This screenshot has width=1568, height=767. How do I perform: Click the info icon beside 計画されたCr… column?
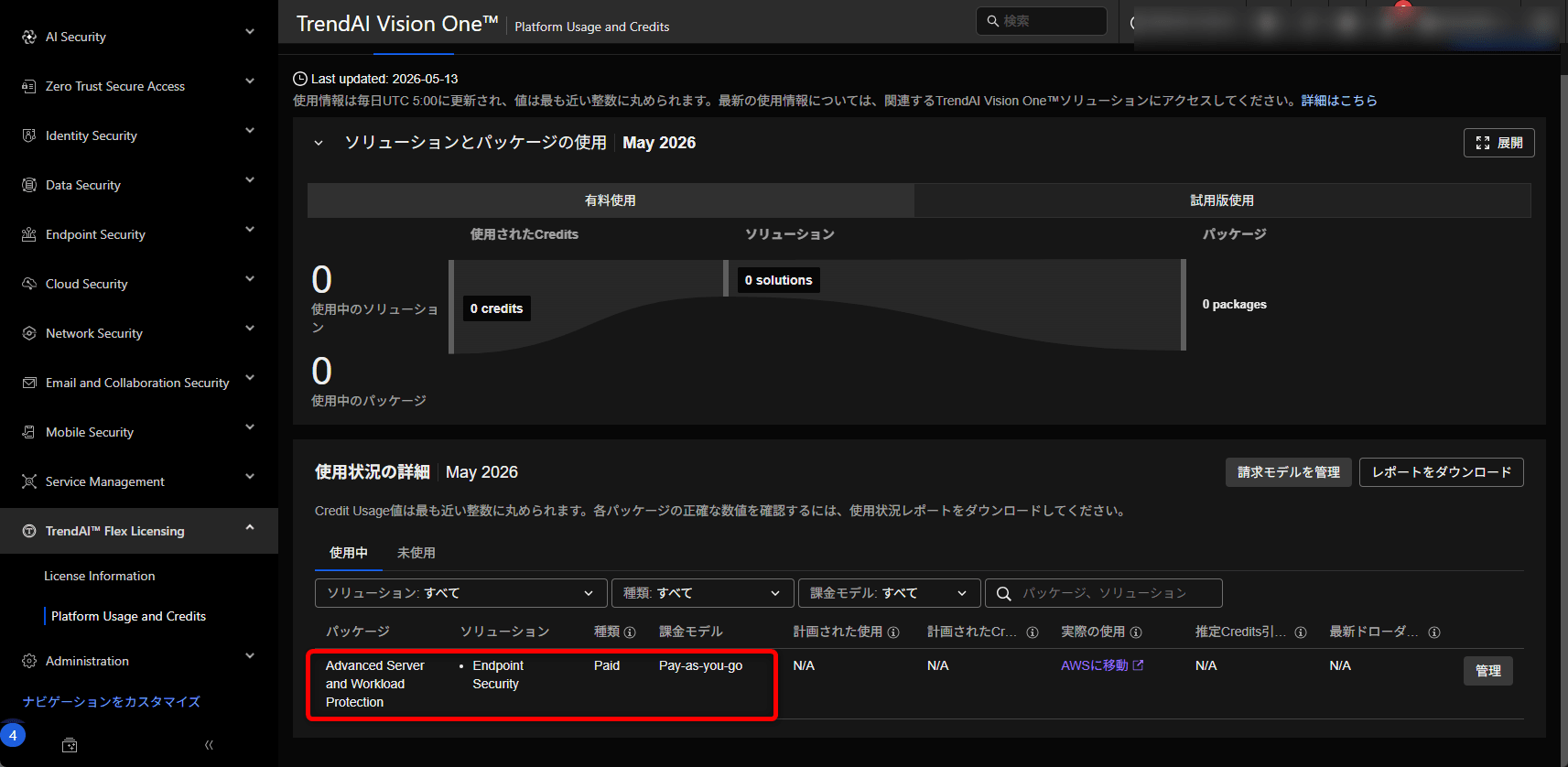pos(1033,632)
